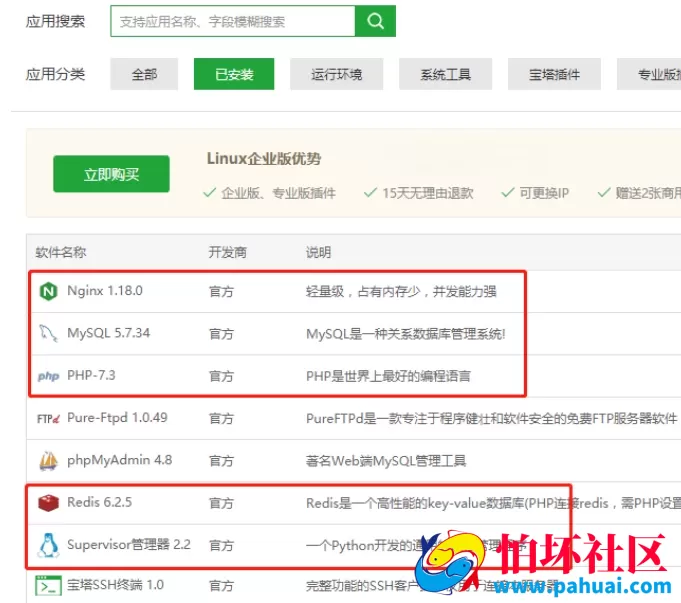Click the MySQL description text
Viewport: 681px width, 603px height.
tap(406, 334)
